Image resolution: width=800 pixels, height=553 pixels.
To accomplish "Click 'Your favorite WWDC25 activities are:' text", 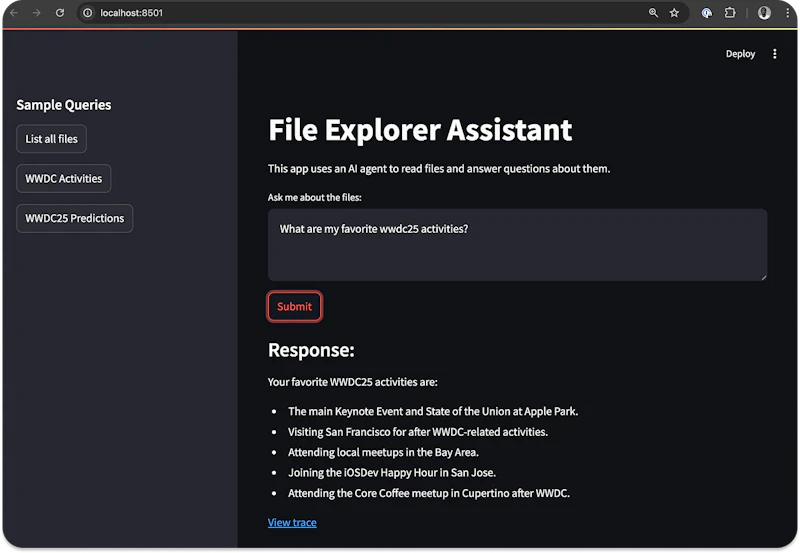I will (x=353, y=382).
